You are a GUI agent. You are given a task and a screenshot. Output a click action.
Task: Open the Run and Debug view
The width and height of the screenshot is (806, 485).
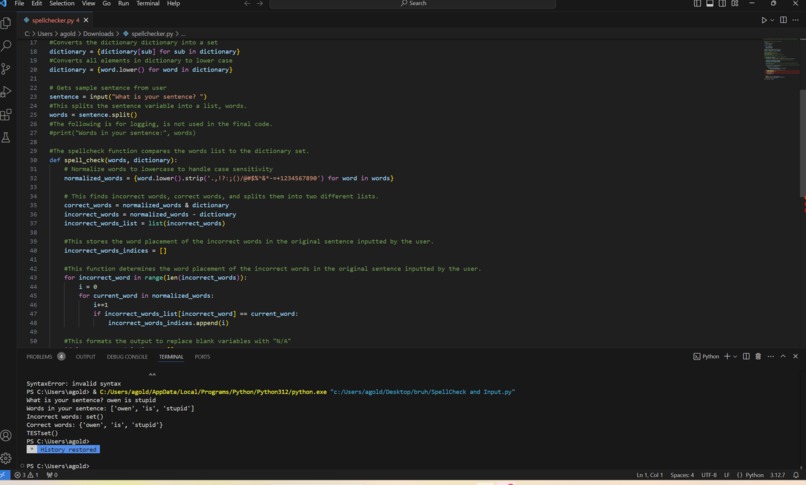pyautogui.click(x=6, y=91)
